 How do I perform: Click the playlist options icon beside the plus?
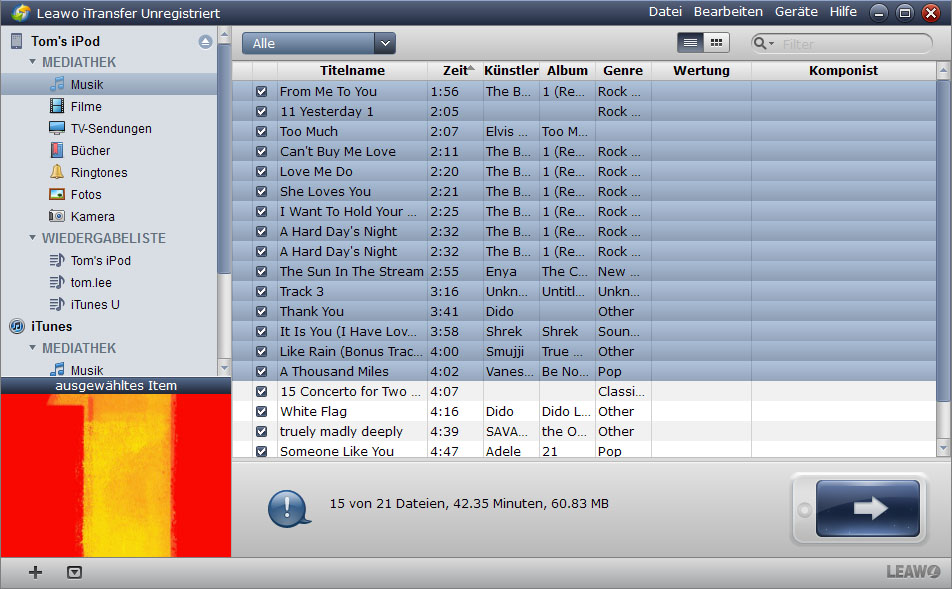coord(75,572)
